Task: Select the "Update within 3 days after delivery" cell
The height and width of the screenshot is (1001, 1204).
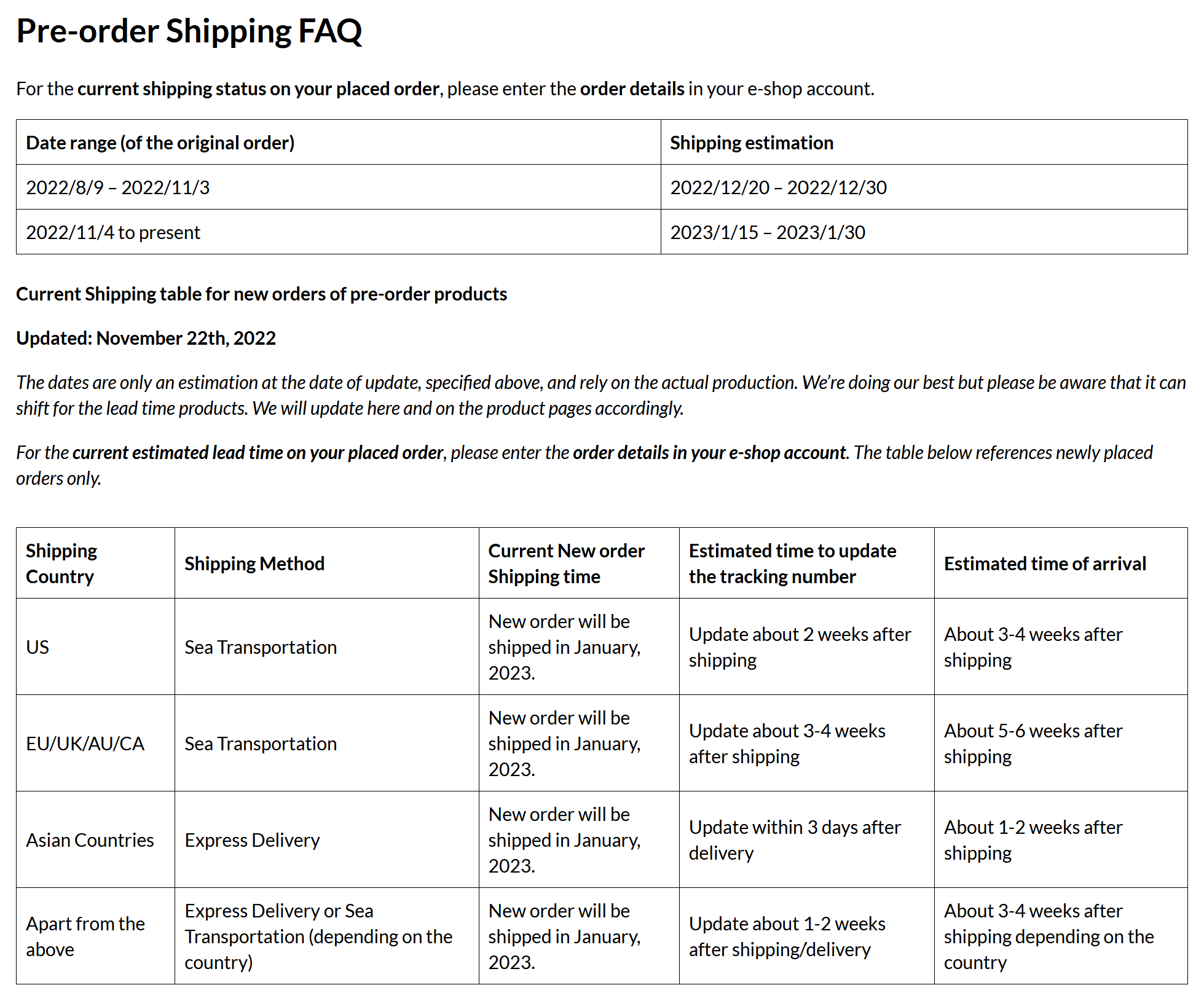Action: pyautogui.click(x=794, y=840)
